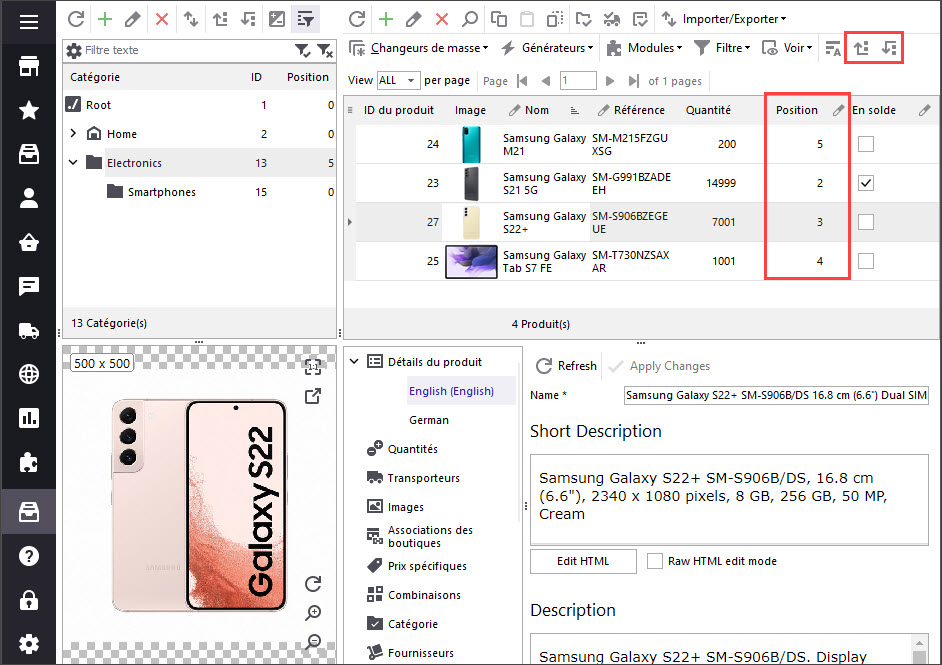Delete category with red X icon
This screenshot has height=665, width=942.
[x=162, y=19]
